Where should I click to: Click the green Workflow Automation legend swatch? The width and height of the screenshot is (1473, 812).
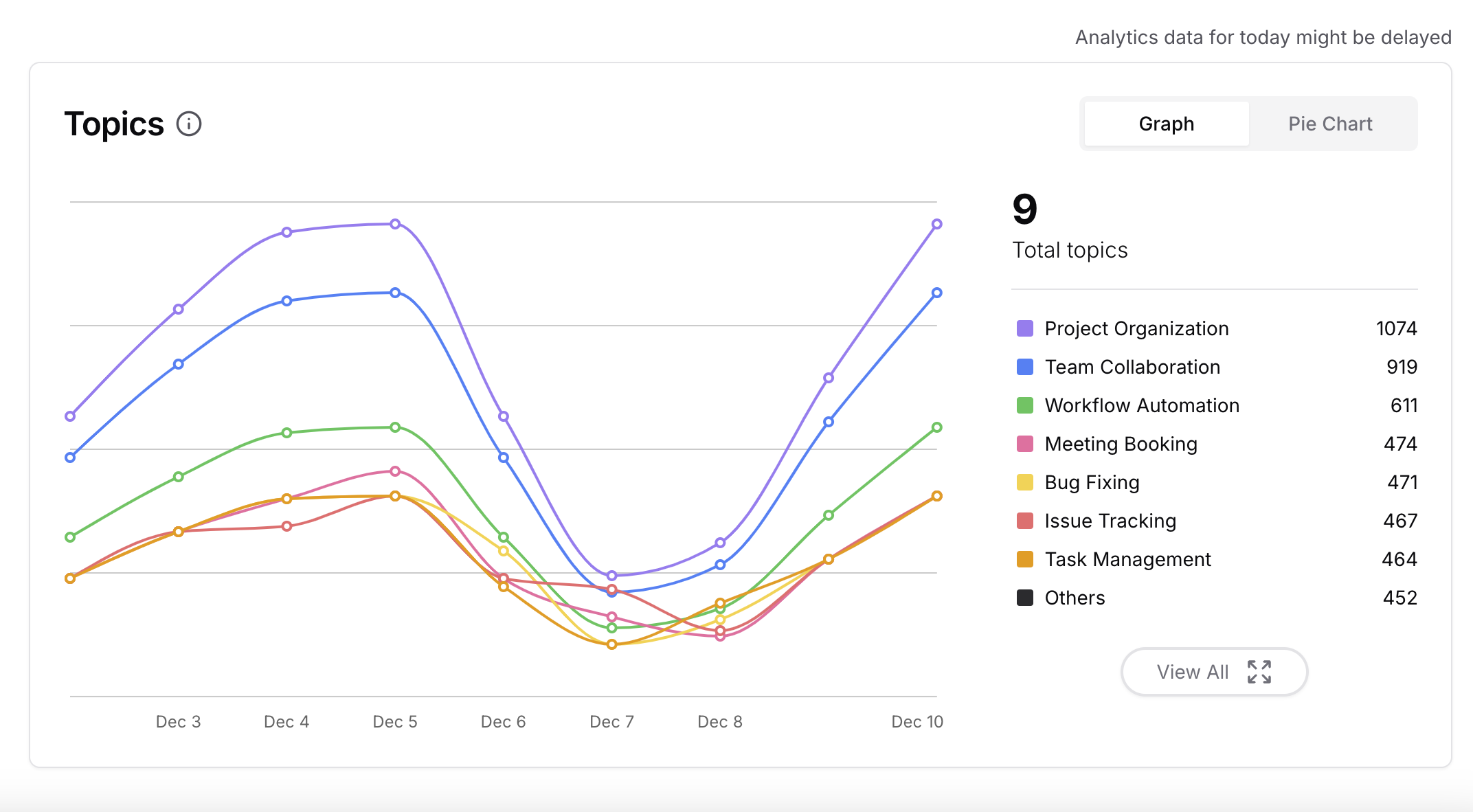tap(1024, 405)
